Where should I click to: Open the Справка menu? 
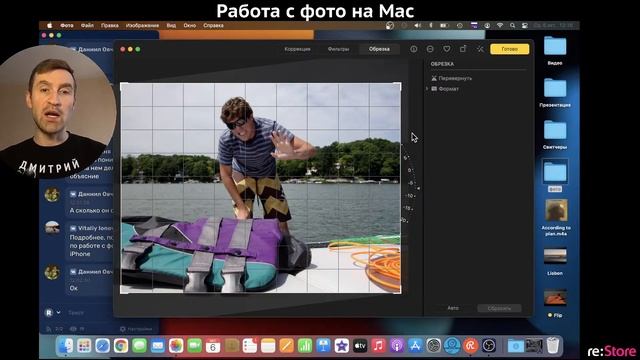213,25
